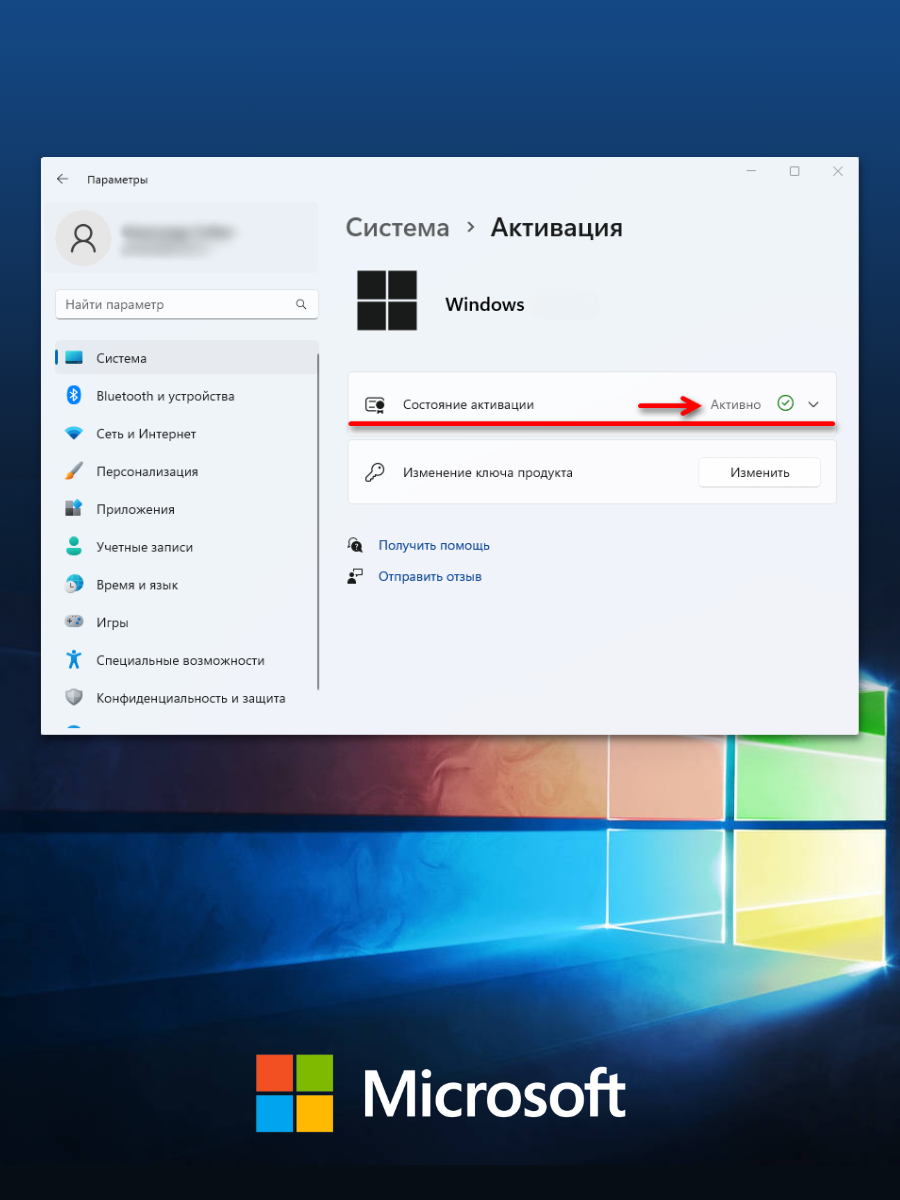Click the Конфиденциальность shield icon

pyautogui.click(x=73, y=698)
